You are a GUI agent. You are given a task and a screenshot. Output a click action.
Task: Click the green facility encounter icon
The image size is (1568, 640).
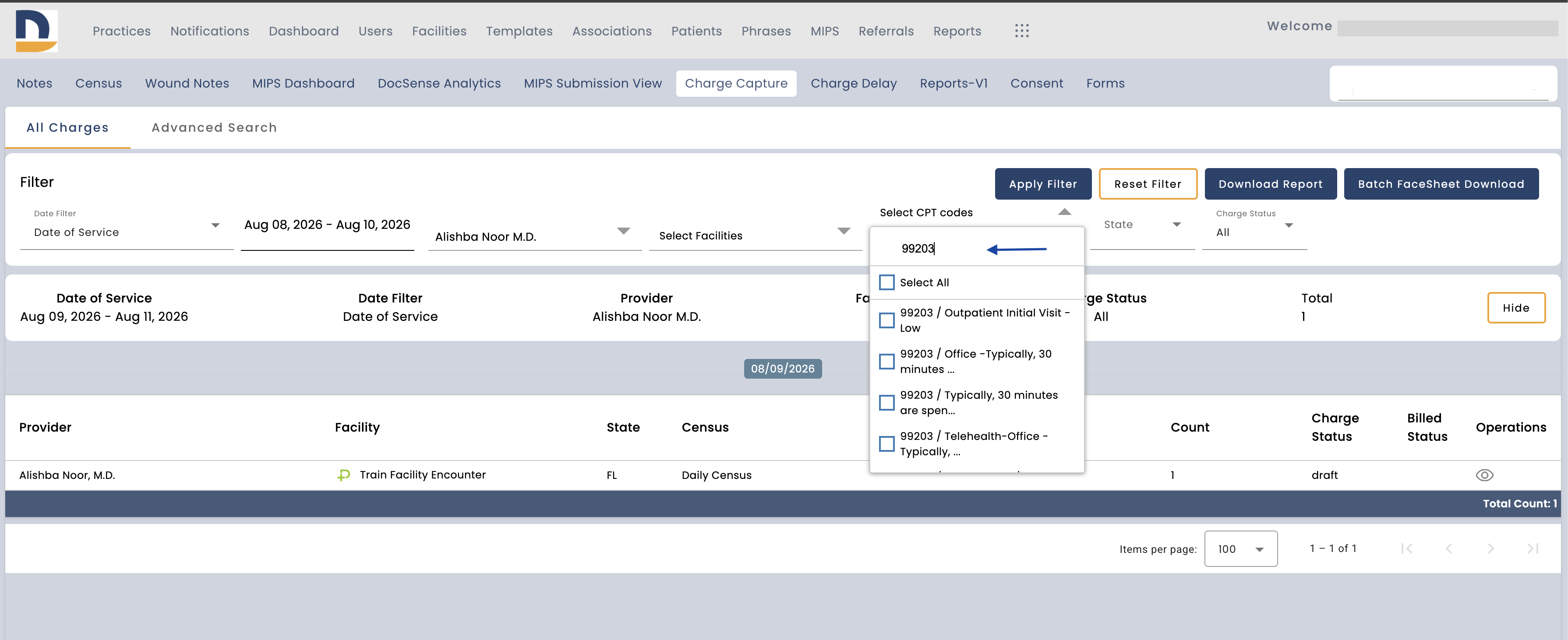coord(344,475)
